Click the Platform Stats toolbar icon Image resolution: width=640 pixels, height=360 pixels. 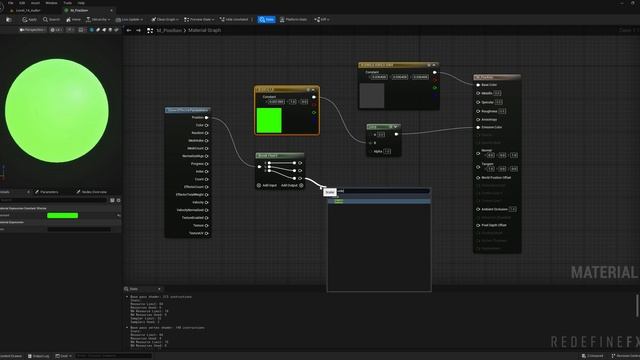(293, 20)
